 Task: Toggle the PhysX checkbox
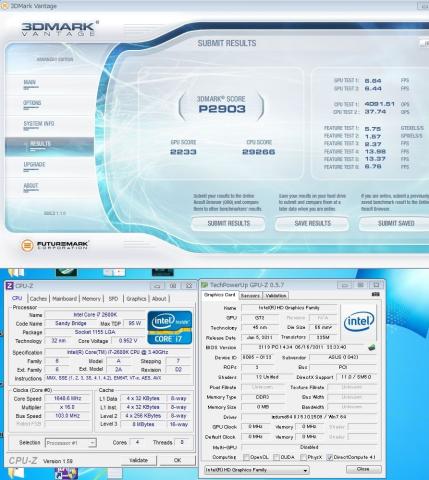(303, 457)
